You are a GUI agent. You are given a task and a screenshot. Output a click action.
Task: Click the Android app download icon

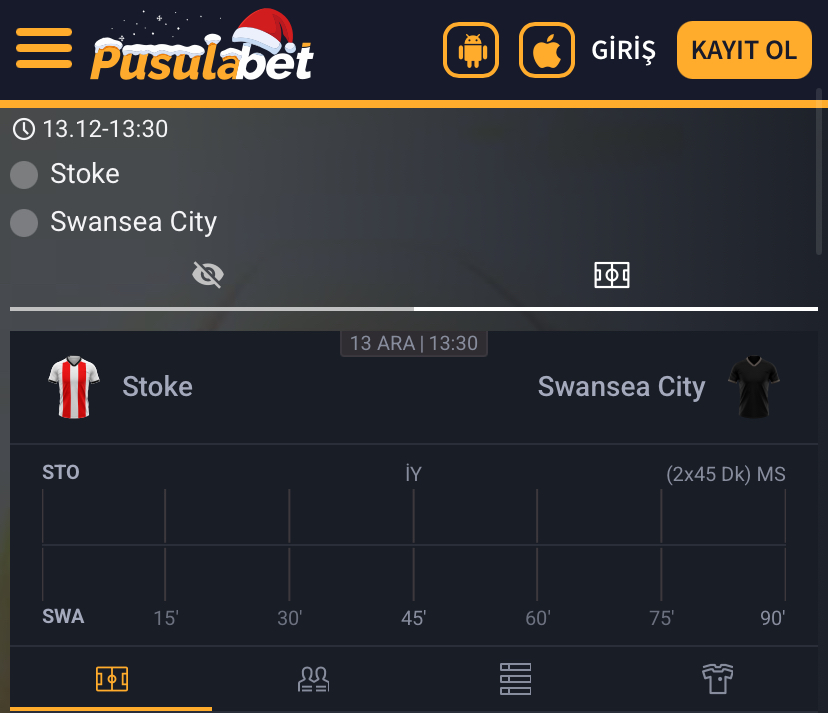[470, 50]
